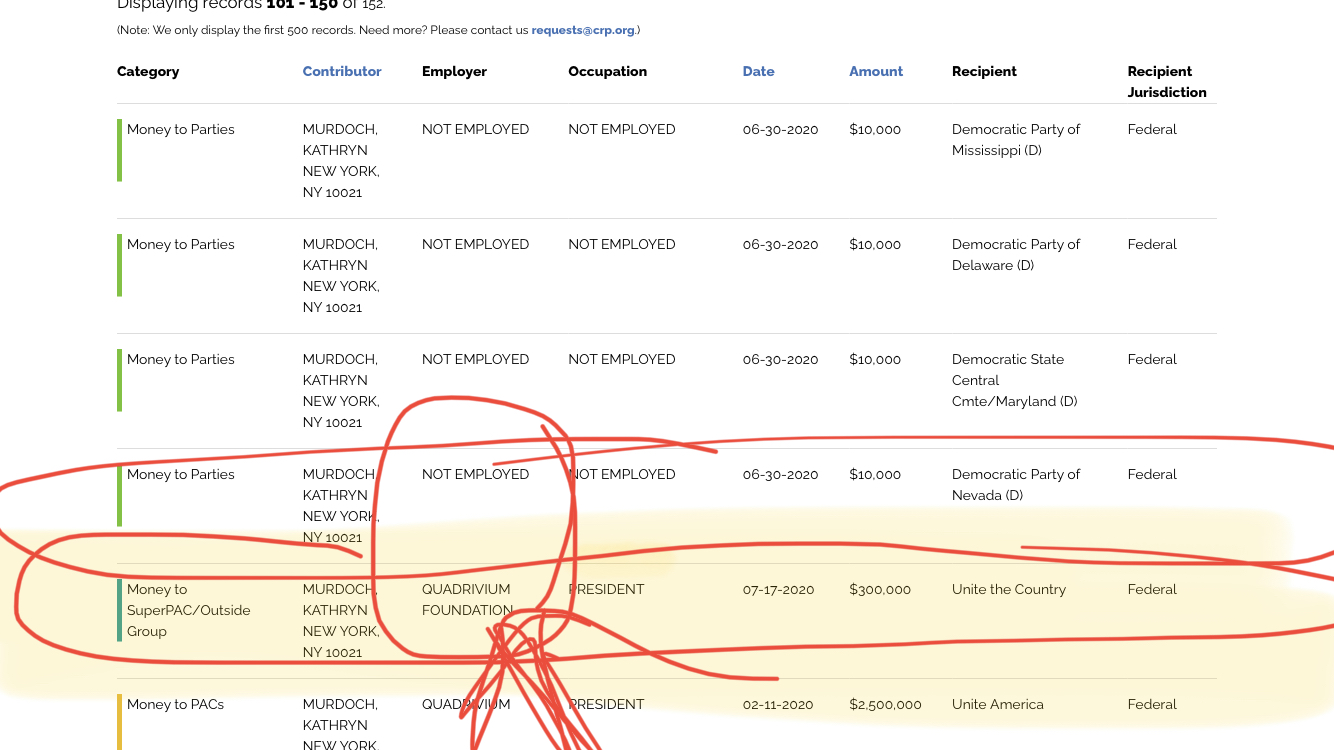Select recipient Unite the Country
1334x750 pixels.
(1009, 589)
